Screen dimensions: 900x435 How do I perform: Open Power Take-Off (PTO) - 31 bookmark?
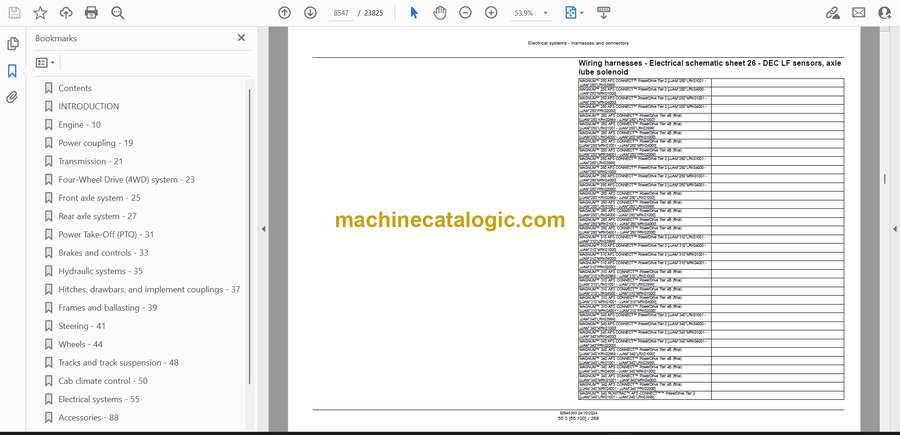106,234
